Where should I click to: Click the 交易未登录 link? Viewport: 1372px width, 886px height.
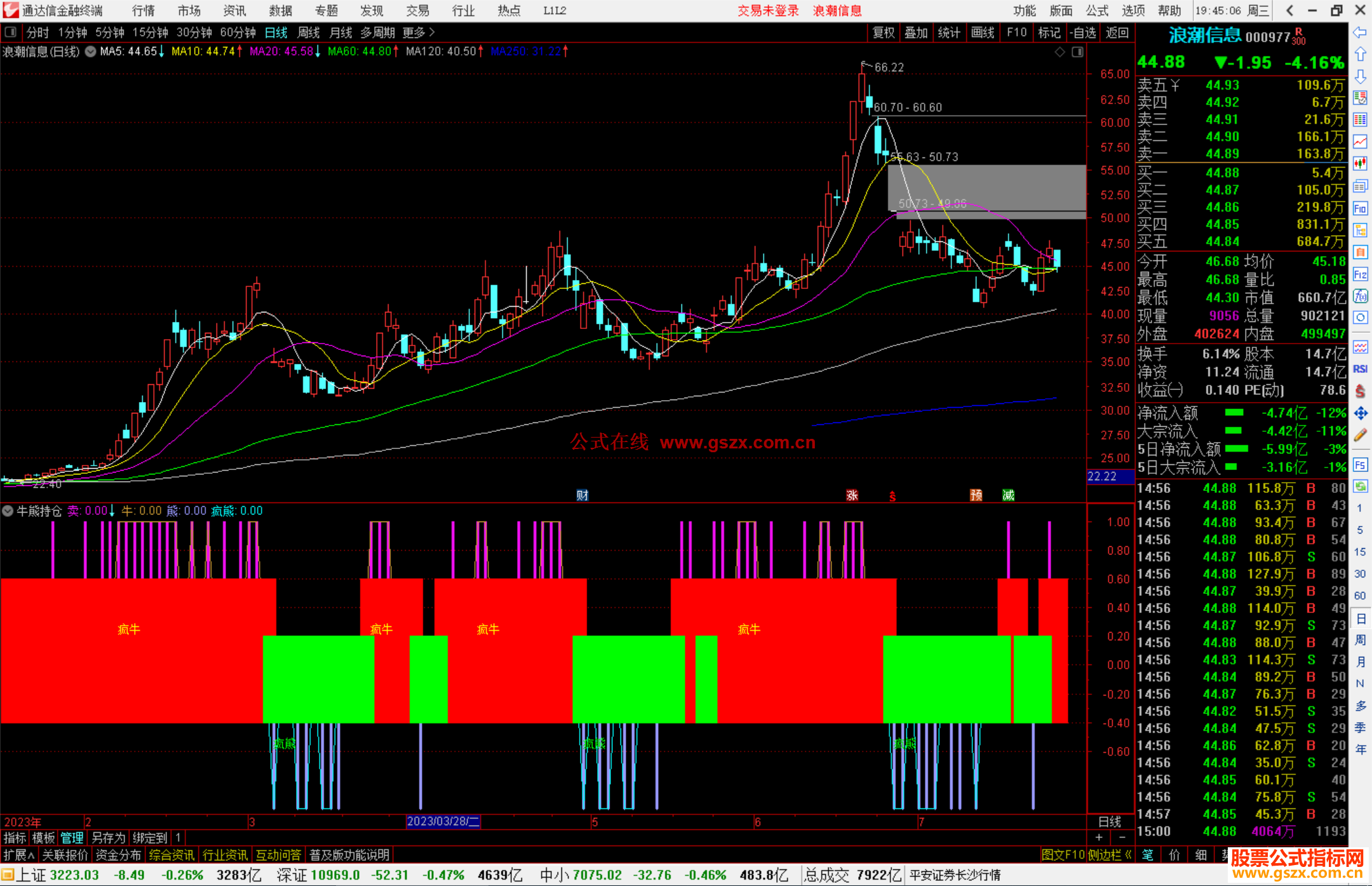tap(767, 10)
